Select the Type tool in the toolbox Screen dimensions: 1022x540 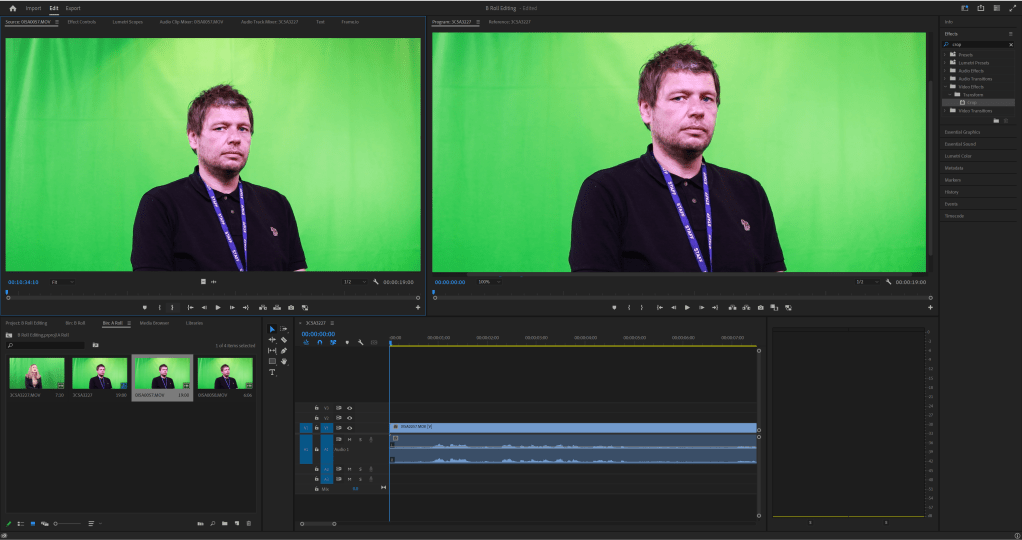click(x=272, y=372)
